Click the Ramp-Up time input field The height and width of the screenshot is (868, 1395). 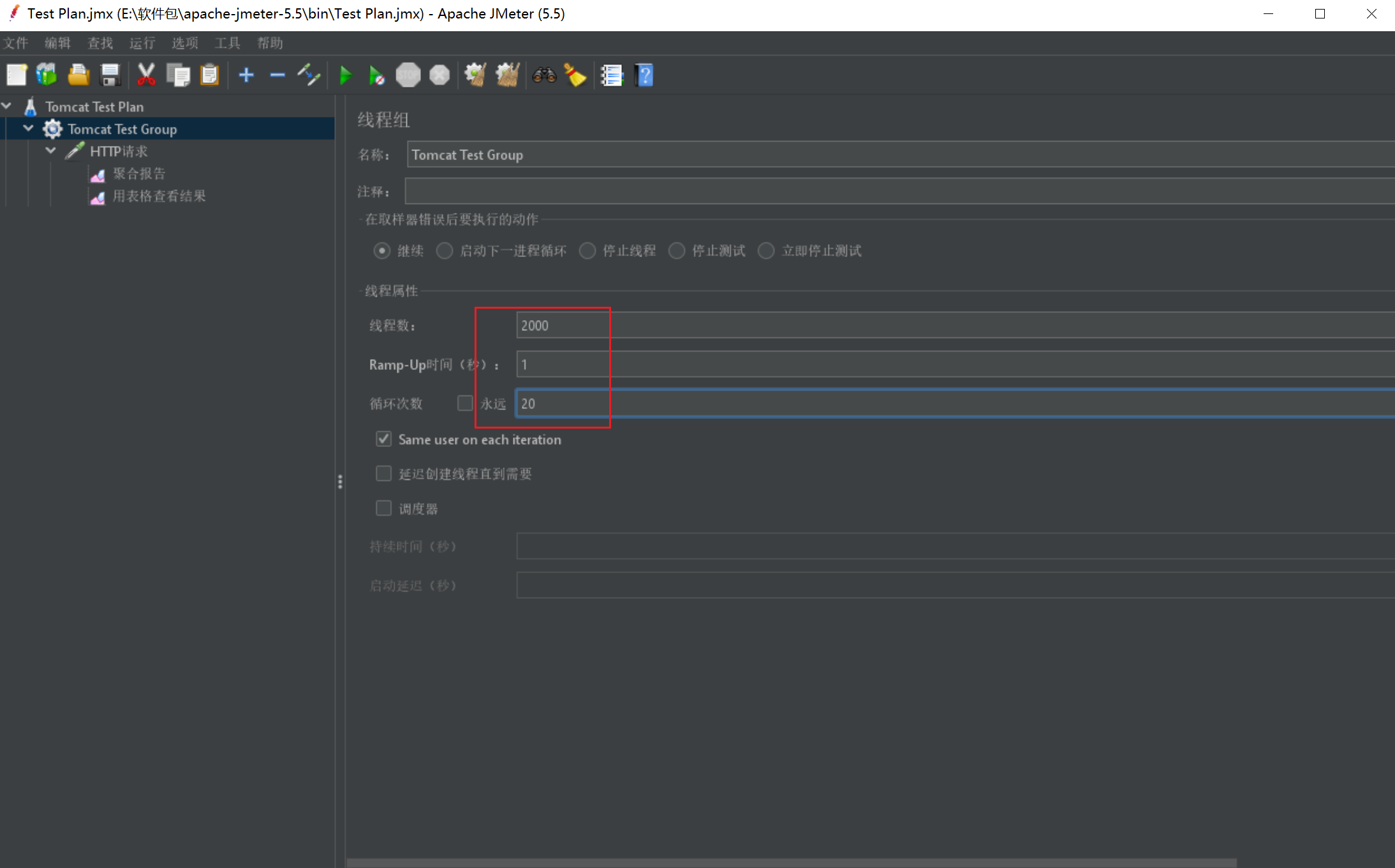click(956, 364)
